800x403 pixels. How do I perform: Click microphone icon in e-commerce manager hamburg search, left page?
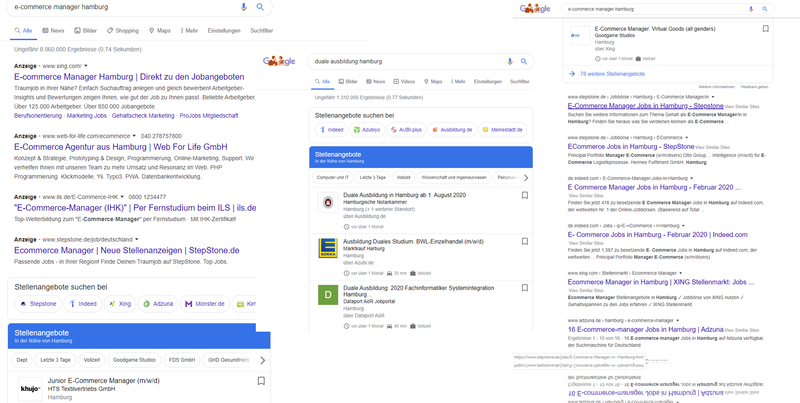[244, 7]
